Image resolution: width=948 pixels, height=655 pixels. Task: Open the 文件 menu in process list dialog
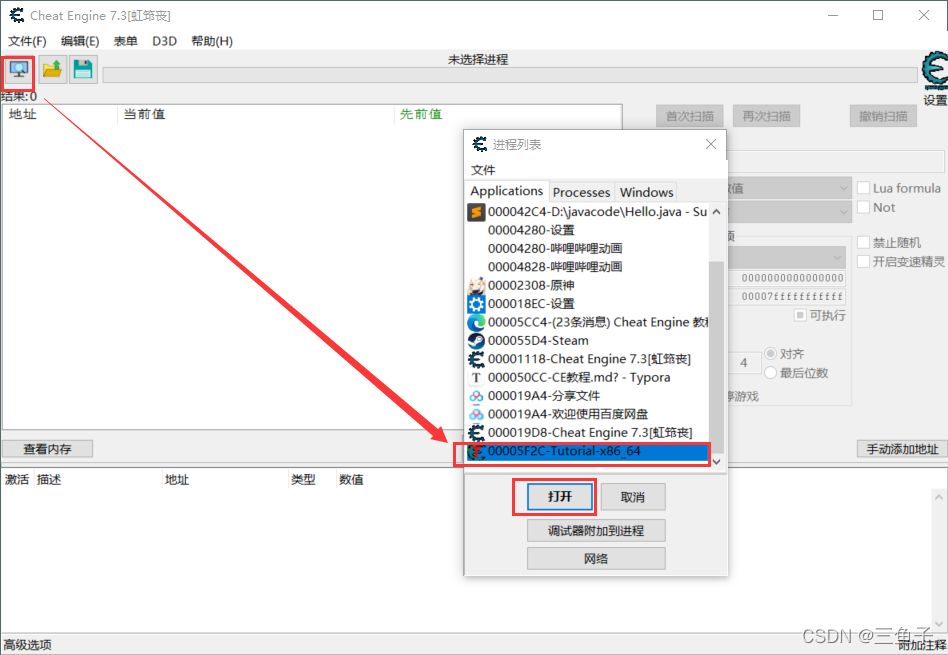coord(483,170)
